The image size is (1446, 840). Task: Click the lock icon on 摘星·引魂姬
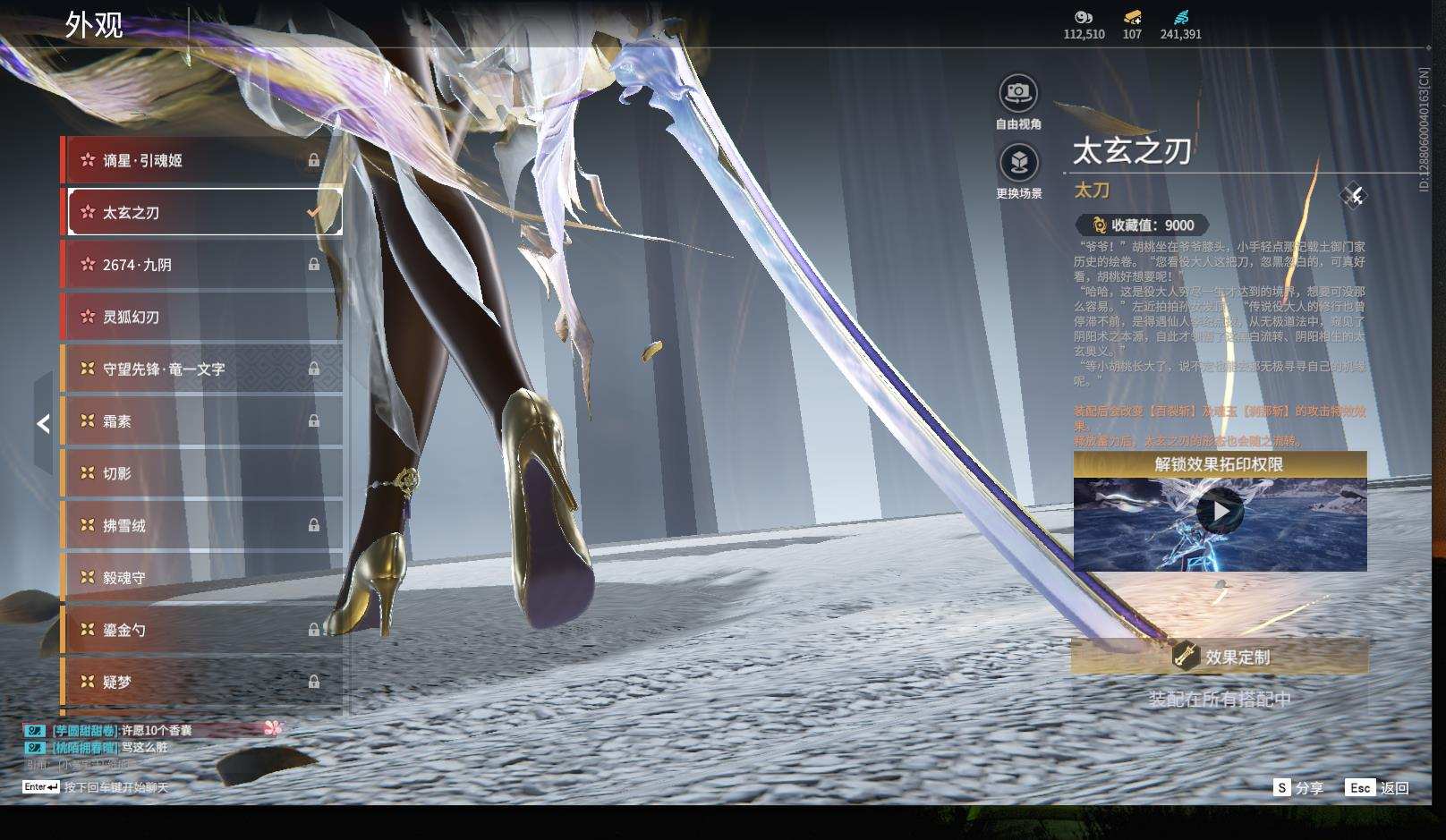pos(313,160)
